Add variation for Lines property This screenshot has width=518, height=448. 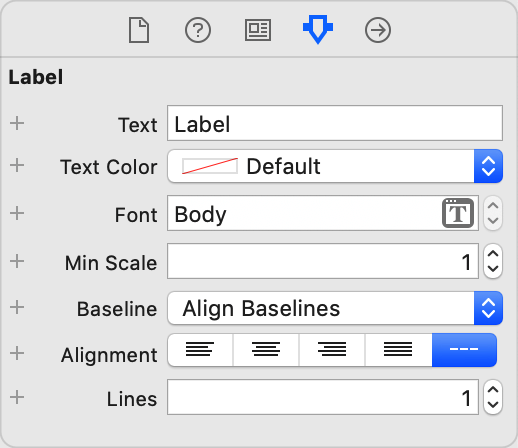[17, 397]
